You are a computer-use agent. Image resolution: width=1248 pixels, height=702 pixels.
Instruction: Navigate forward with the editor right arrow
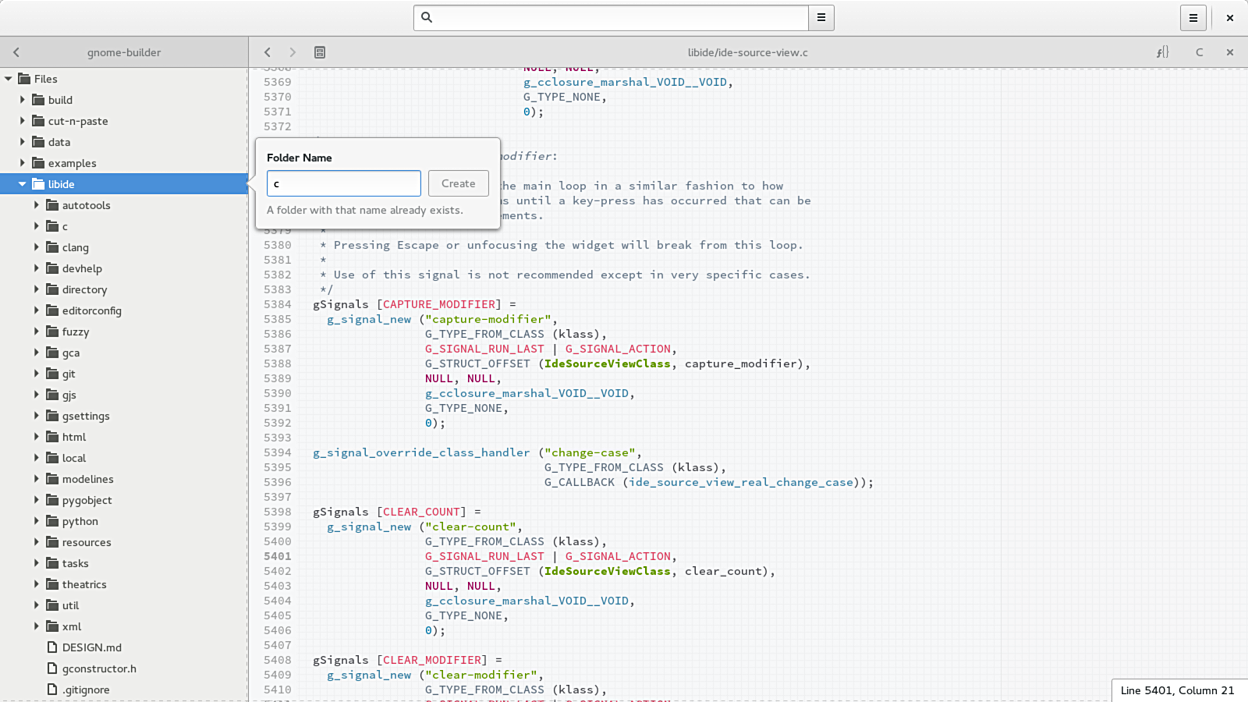click(292, 52)
